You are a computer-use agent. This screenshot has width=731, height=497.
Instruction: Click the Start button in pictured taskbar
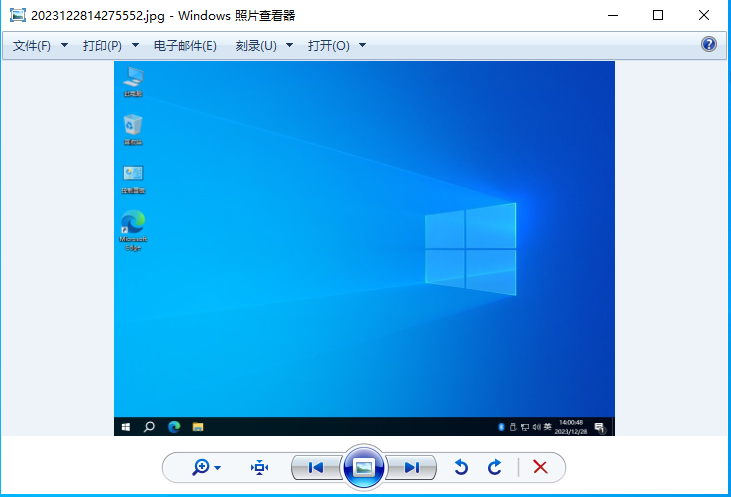[x=126, y=427]
